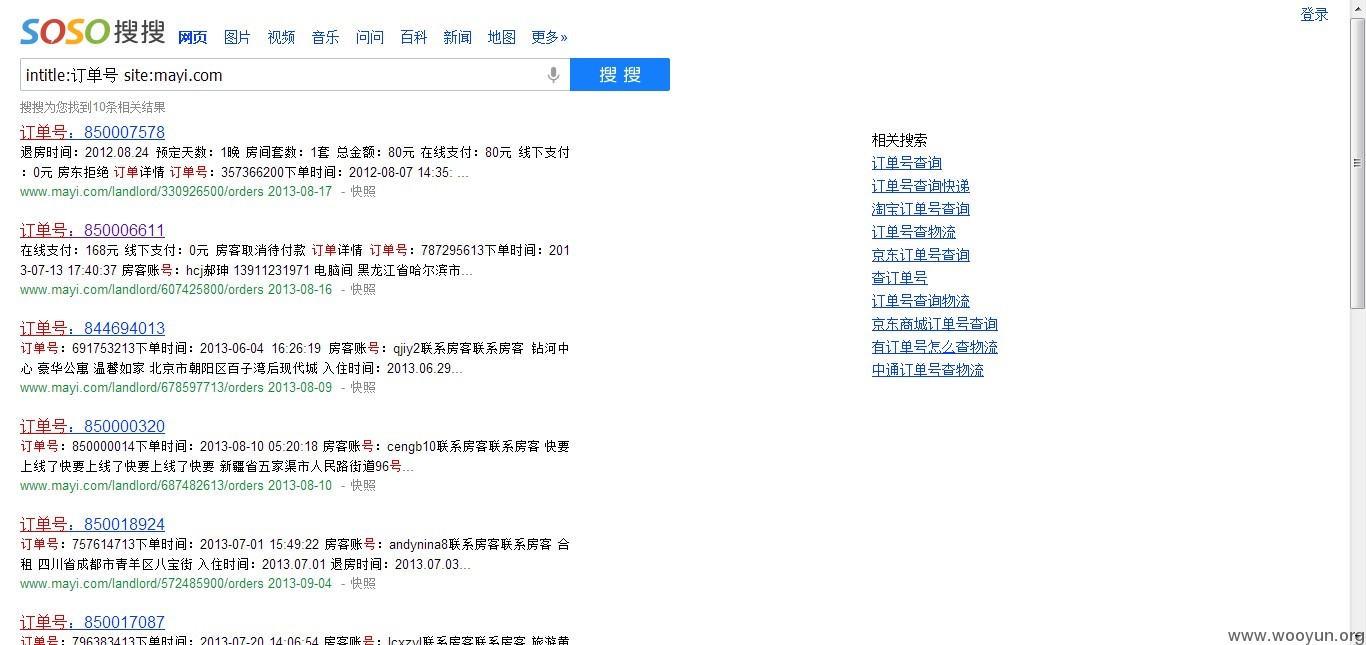Open the 音乐 tab
Image resolution: width=1366 pixels, height=645 pixels.
coord(325,37)
